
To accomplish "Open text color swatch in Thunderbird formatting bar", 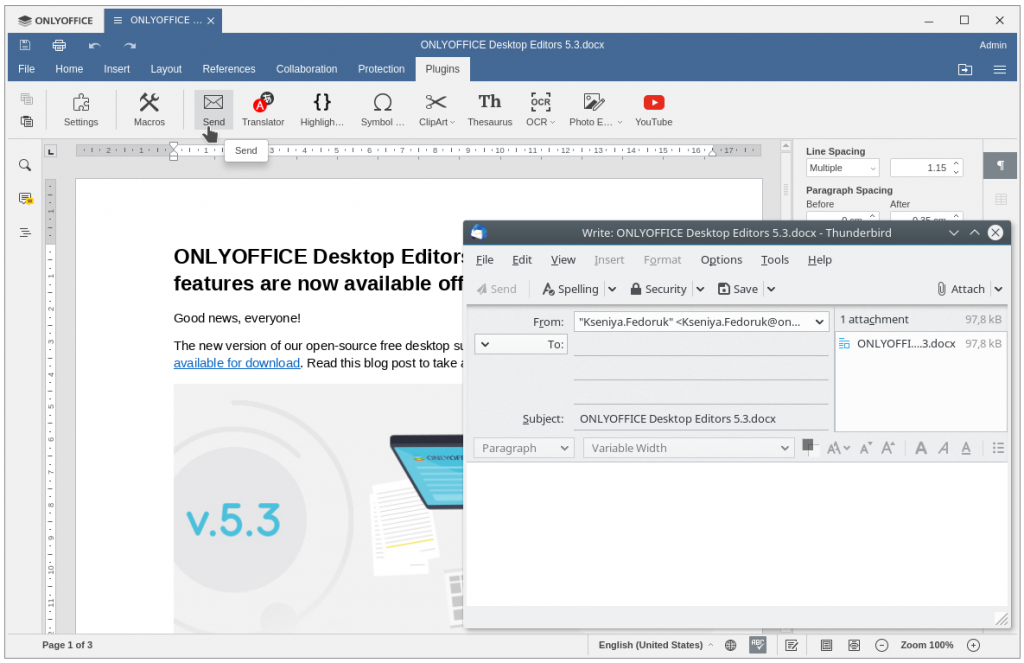I will pos(808,447).
